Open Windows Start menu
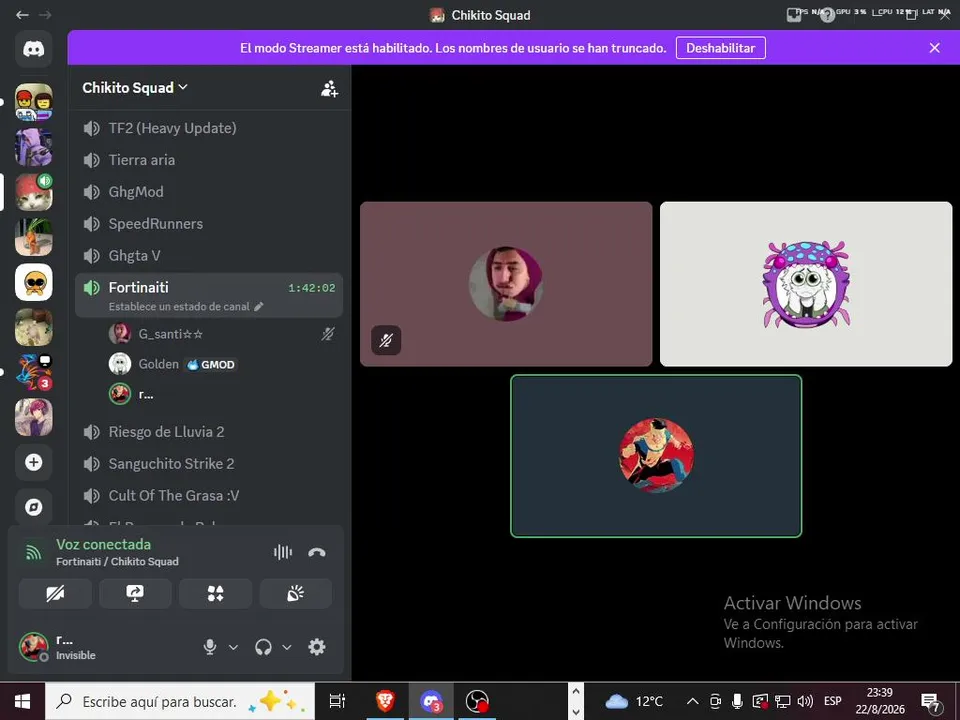 tap(23, 701)
